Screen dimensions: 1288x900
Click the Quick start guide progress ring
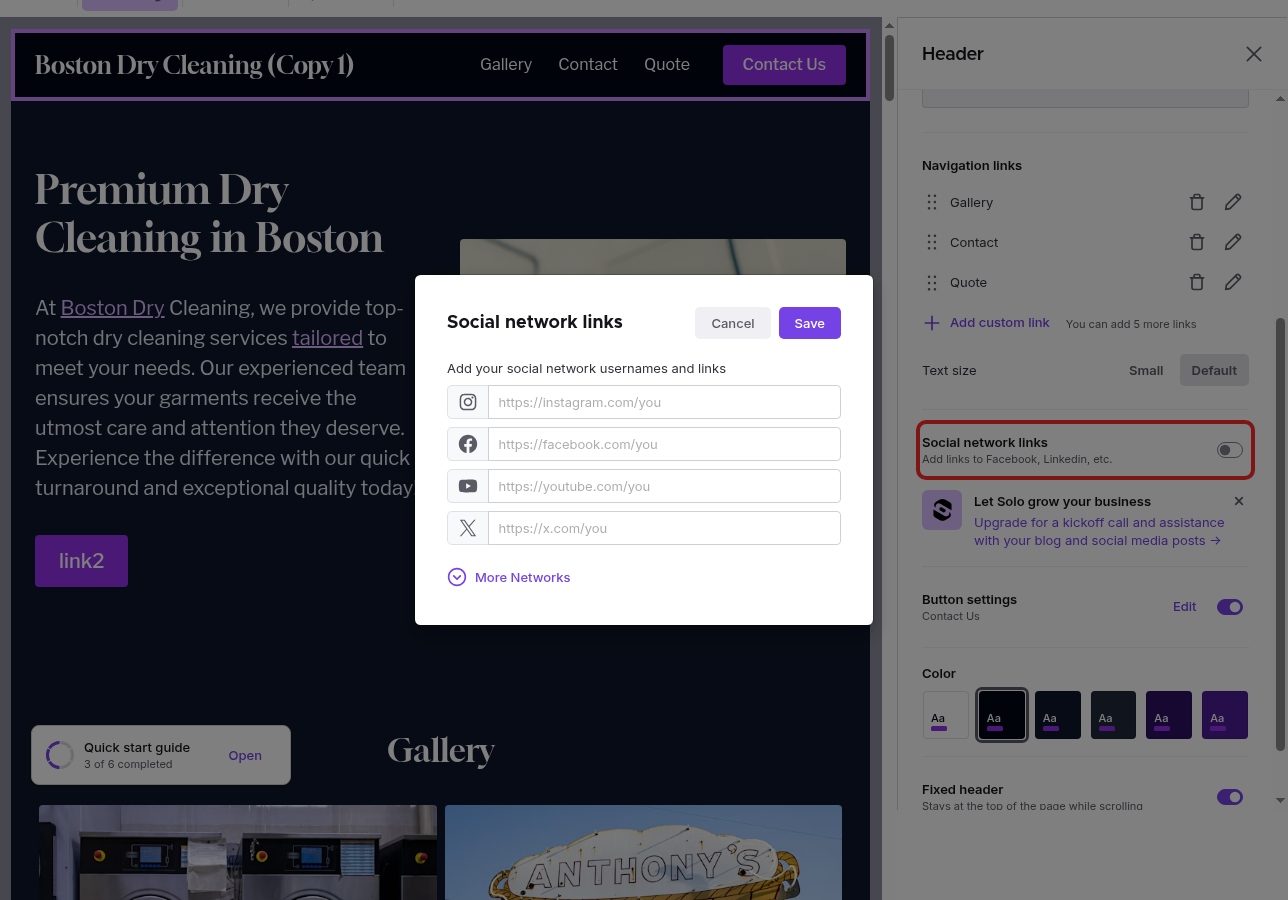pyautogui.click(x=60, y=755)
